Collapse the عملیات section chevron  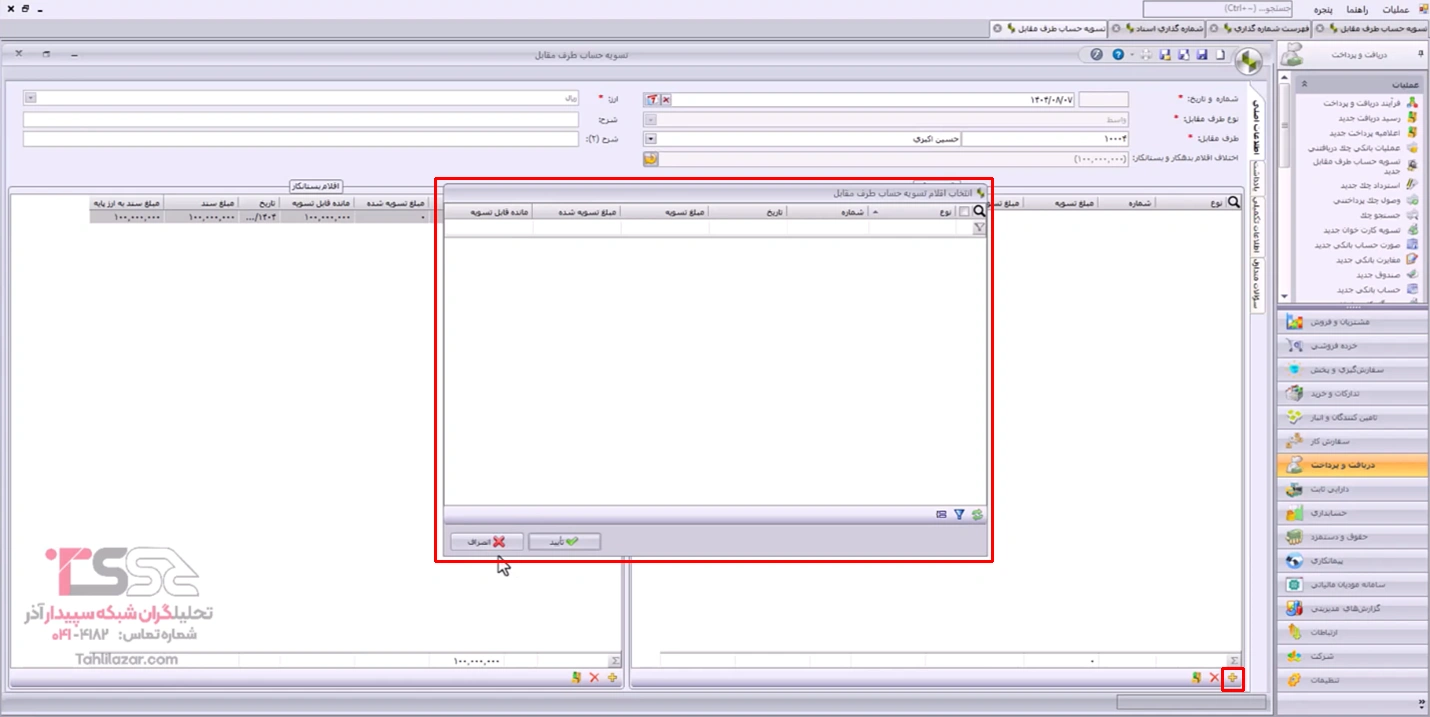point(1304,84)
